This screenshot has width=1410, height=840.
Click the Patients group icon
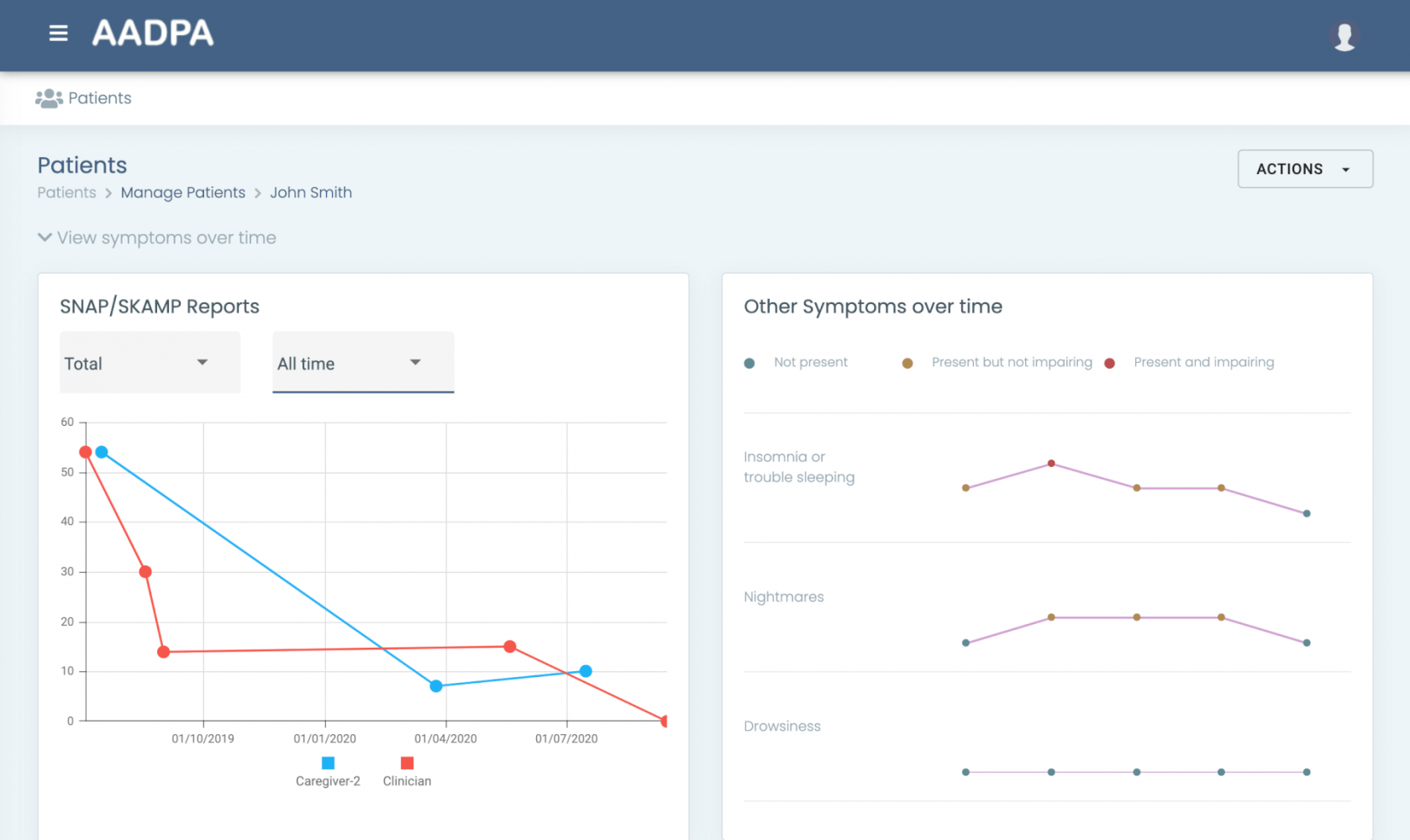[49, 98]
